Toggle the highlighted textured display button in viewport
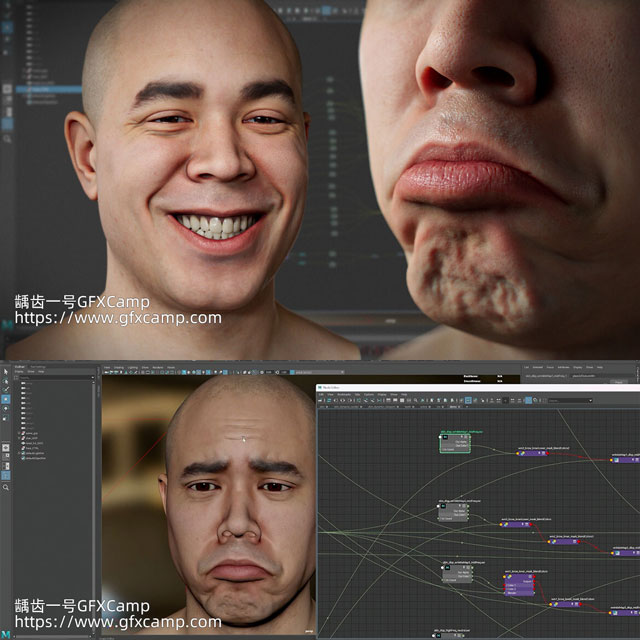 pyautogui.click(x=198, y=372)
